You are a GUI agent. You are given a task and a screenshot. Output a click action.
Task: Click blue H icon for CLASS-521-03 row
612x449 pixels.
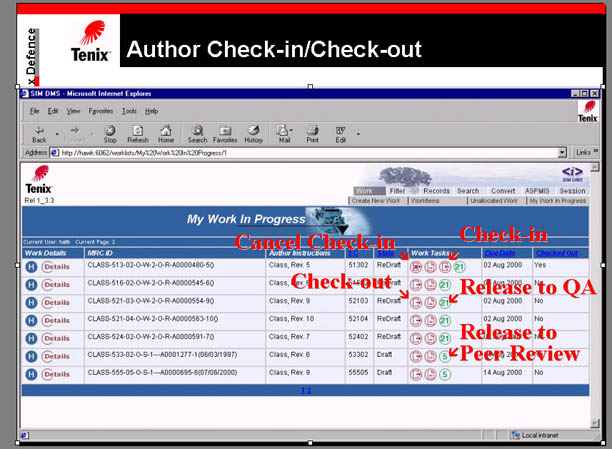[x=31, y=303]
